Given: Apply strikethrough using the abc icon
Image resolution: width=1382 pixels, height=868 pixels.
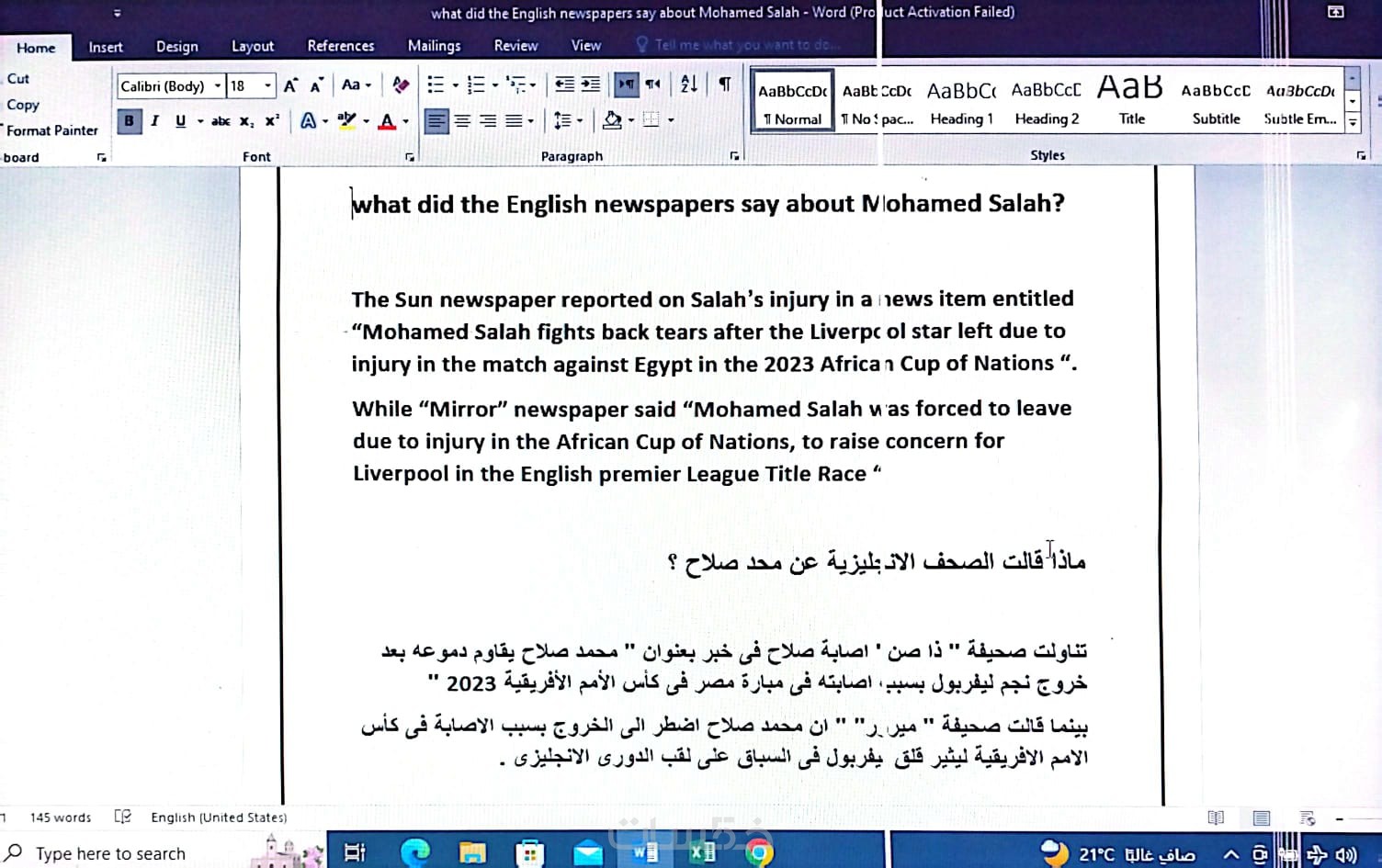Looking at the screenshot, I should pos(221,120).
